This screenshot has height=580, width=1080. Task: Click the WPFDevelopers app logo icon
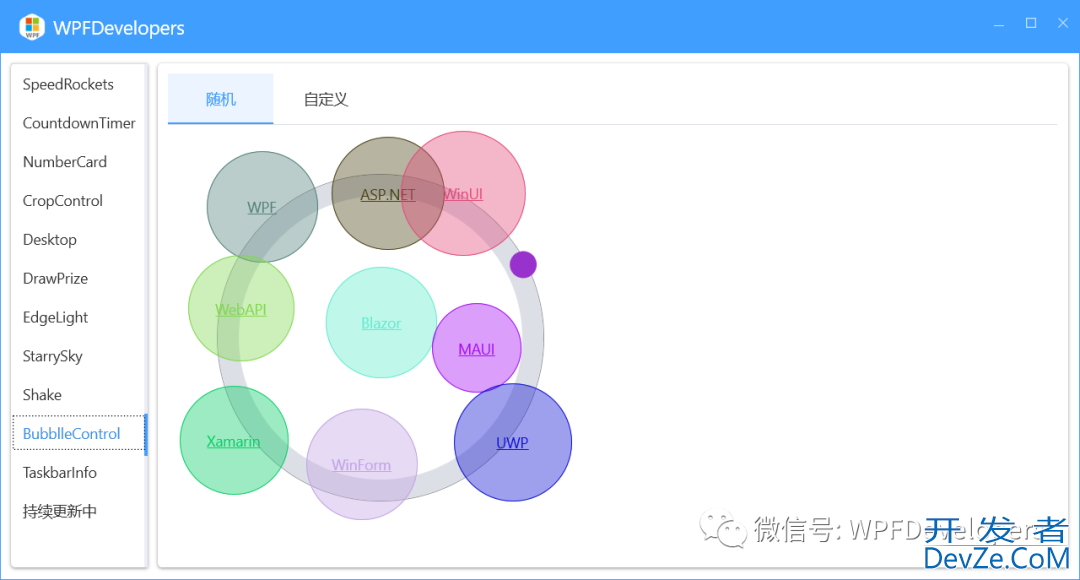tap(32, 28)
